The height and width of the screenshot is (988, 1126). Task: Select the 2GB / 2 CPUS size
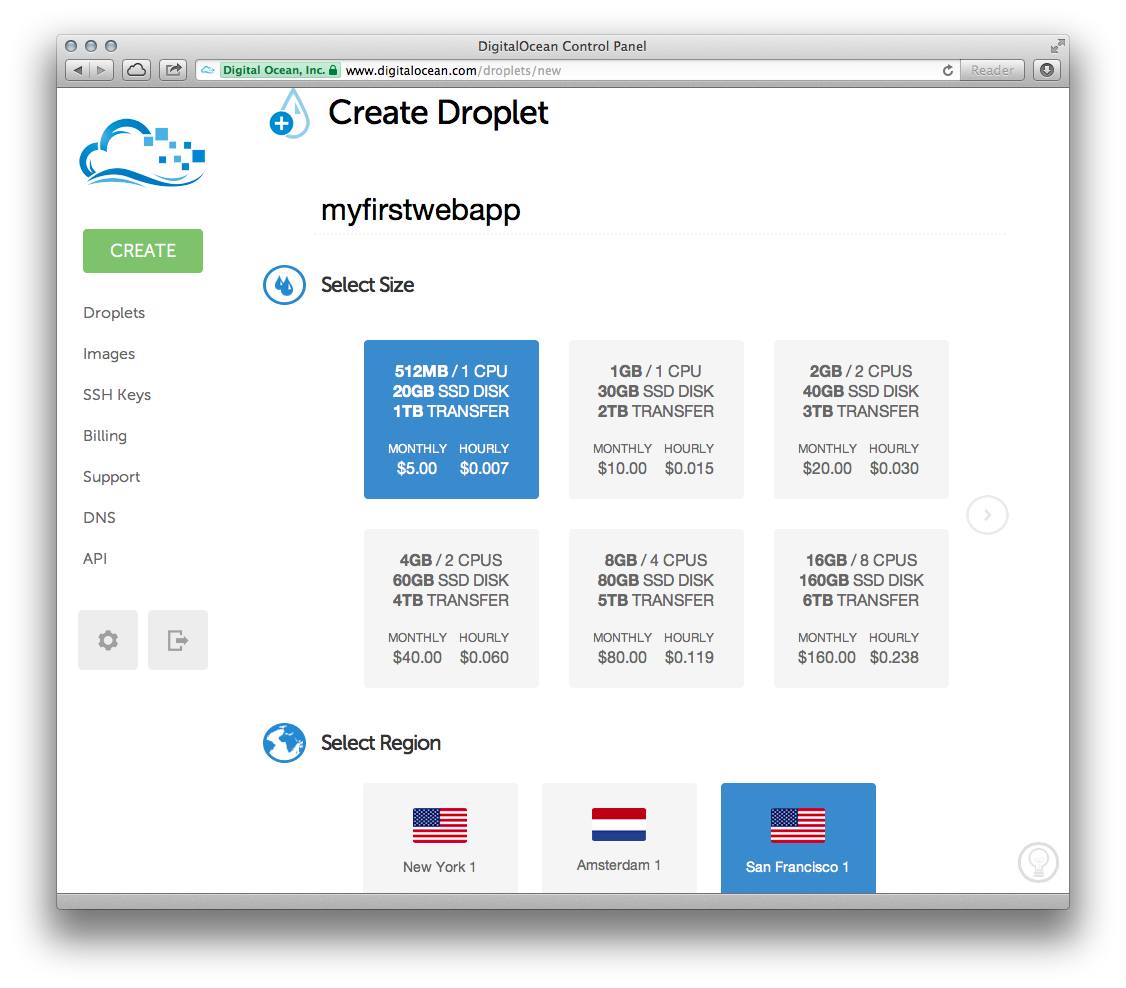tap(861, 419)
